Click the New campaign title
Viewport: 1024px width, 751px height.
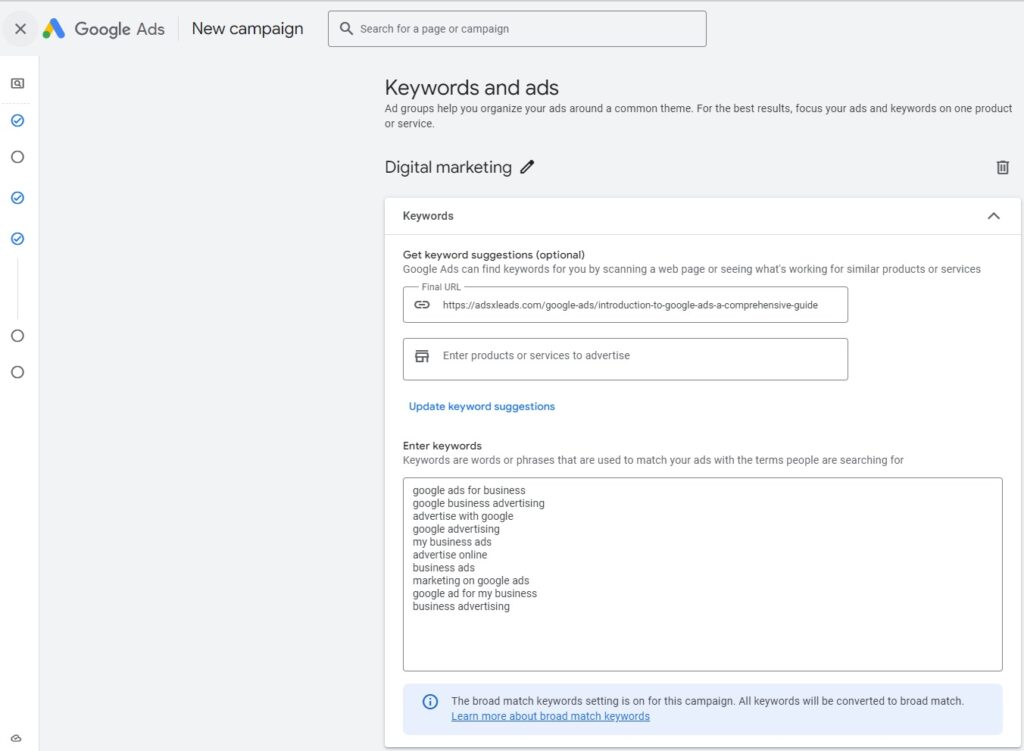[248, 29]
